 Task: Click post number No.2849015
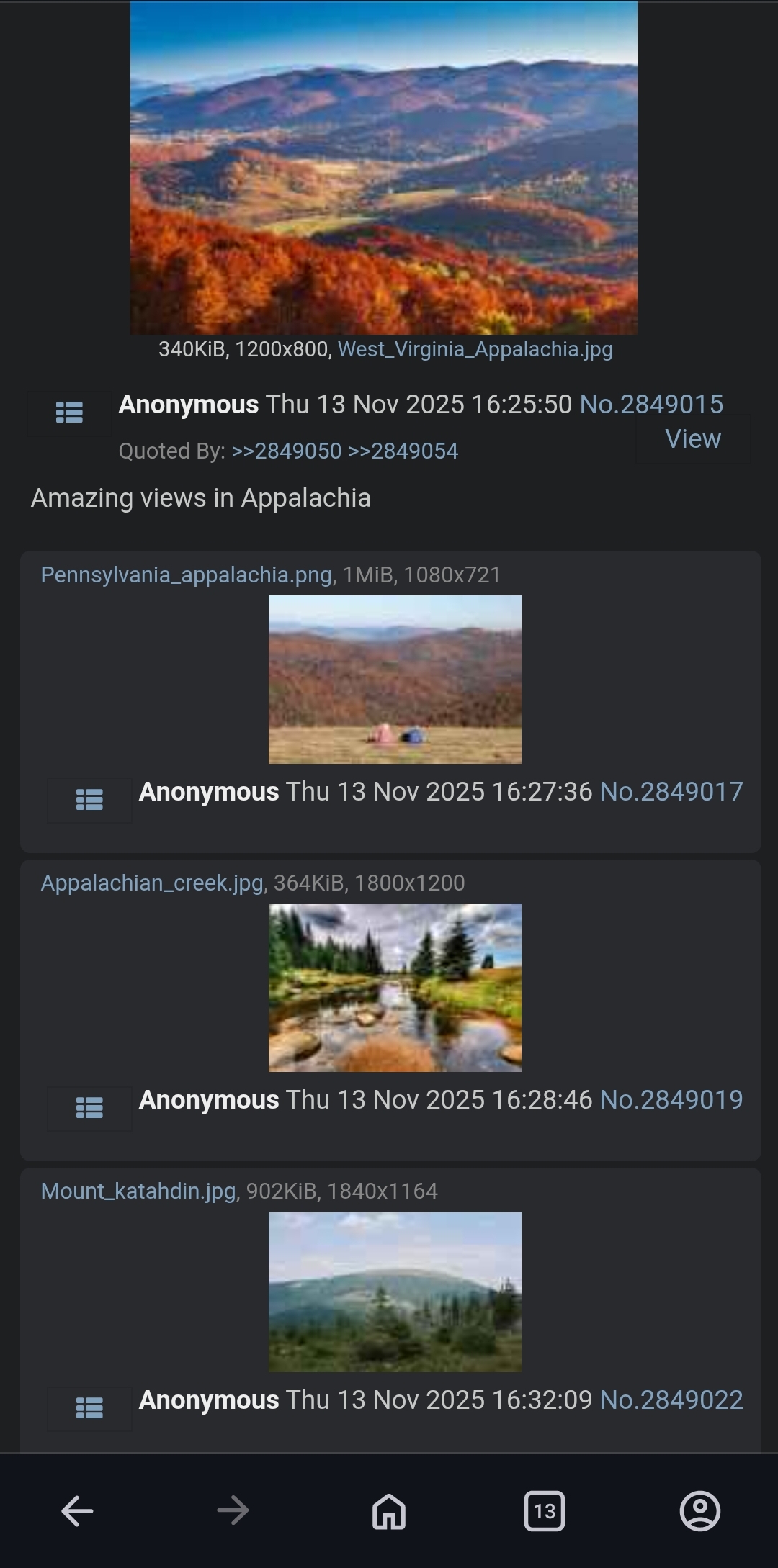651,404
